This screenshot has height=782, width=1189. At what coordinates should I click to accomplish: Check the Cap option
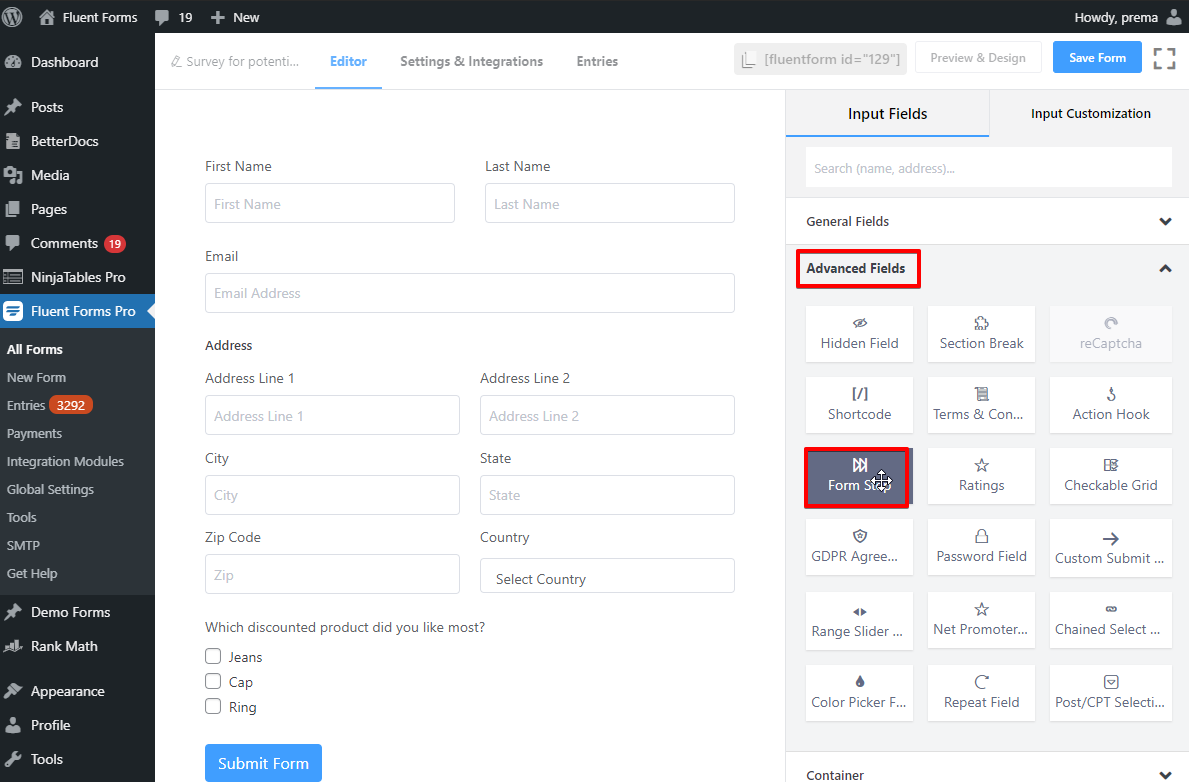point(213,681)
